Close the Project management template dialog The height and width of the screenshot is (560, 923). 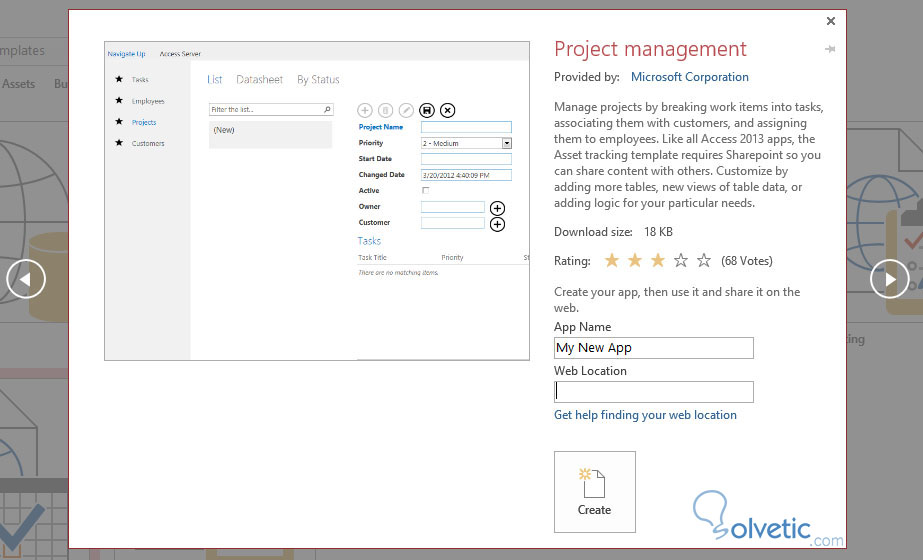(x=831, y=21)
